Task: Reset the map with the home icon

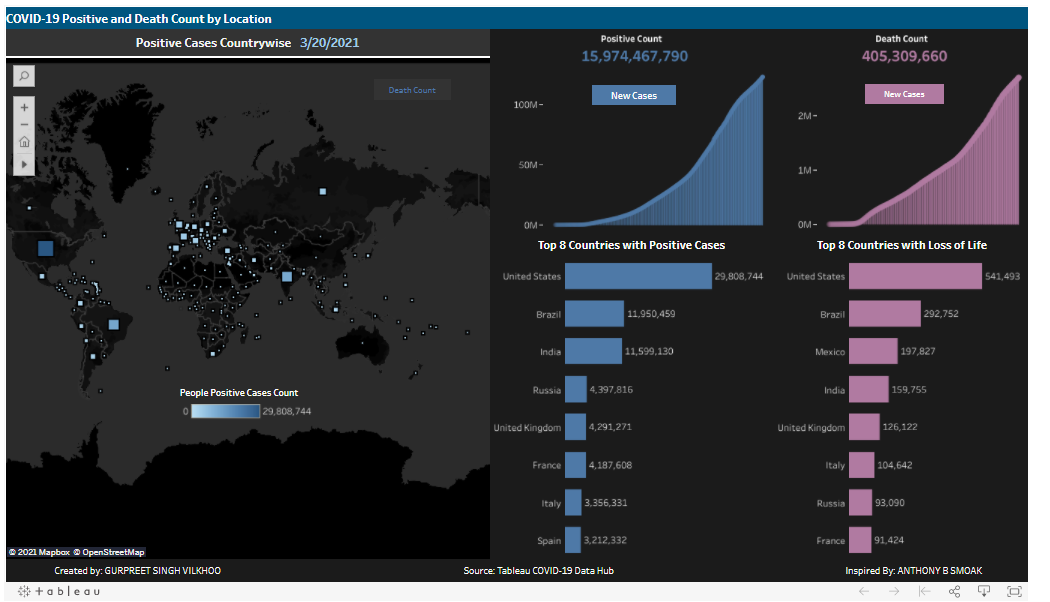Action: coord(23,141)
